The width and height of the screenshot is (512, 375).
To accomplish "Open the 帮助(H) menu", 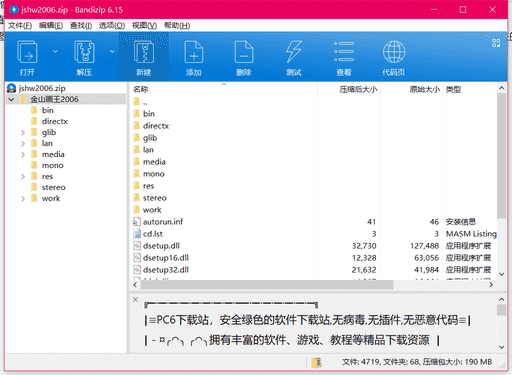I will (177, 26).
